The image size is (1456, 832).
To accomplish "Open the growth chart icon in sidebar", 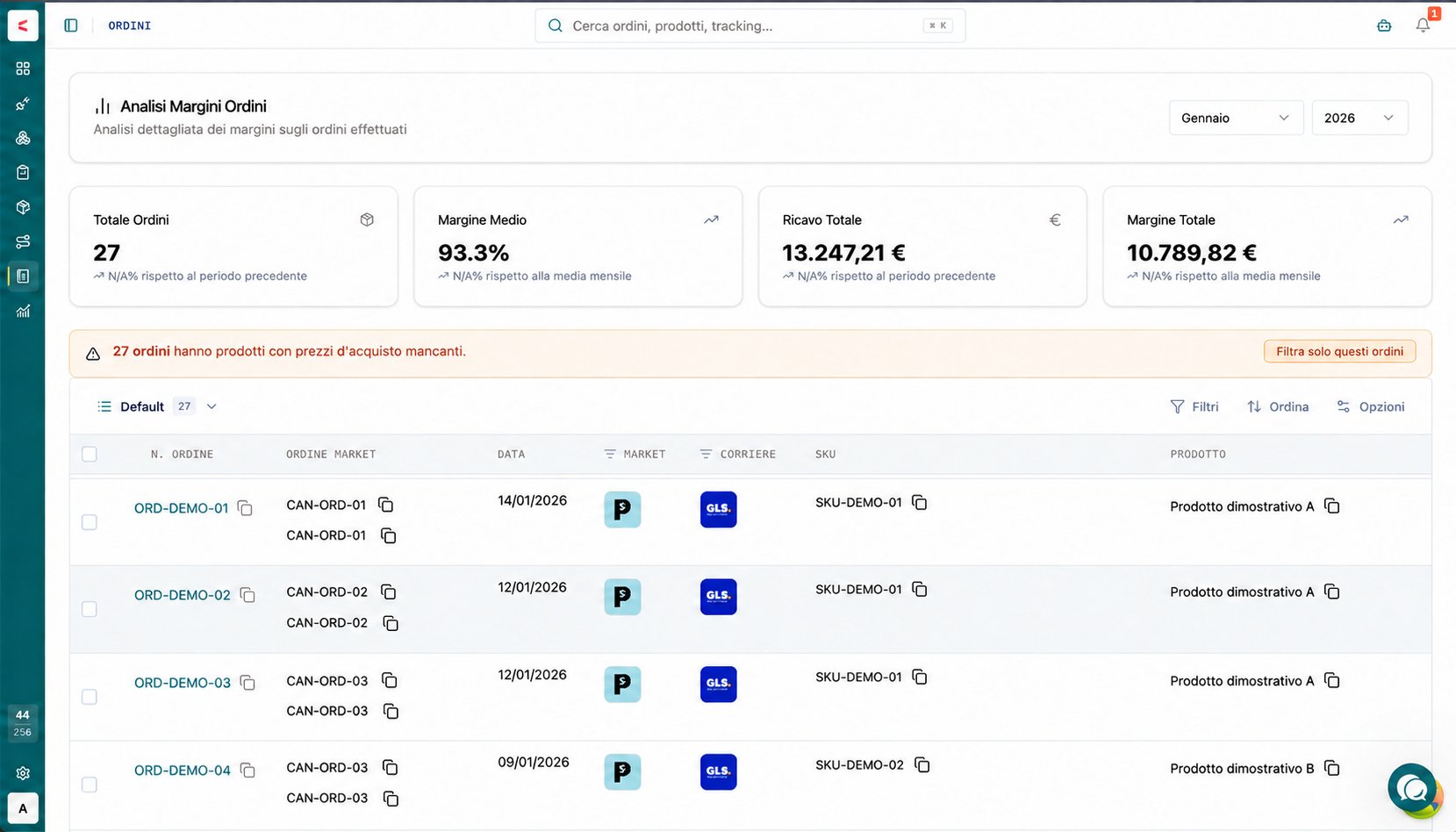I will (x=23, y=311).
